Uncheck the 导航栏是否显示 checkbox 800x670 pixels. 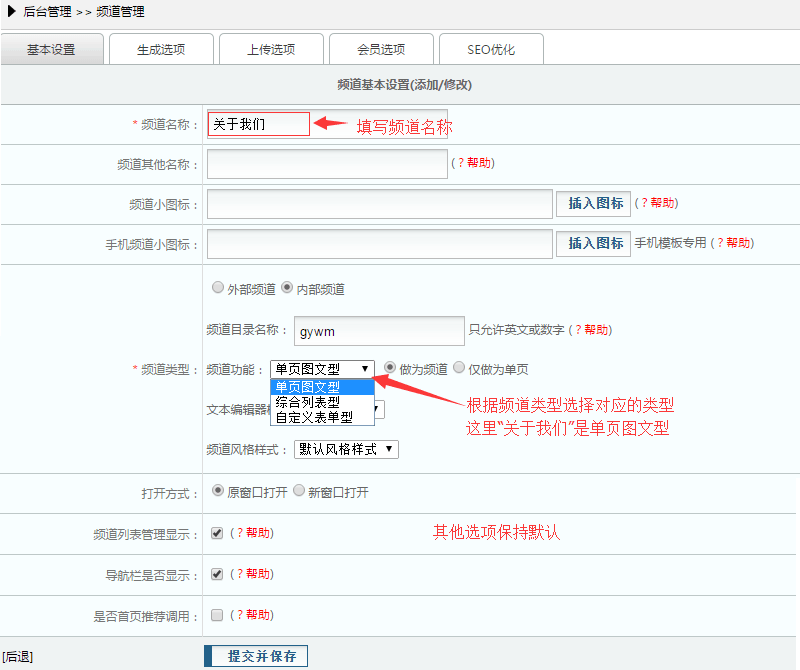point(217,574)
